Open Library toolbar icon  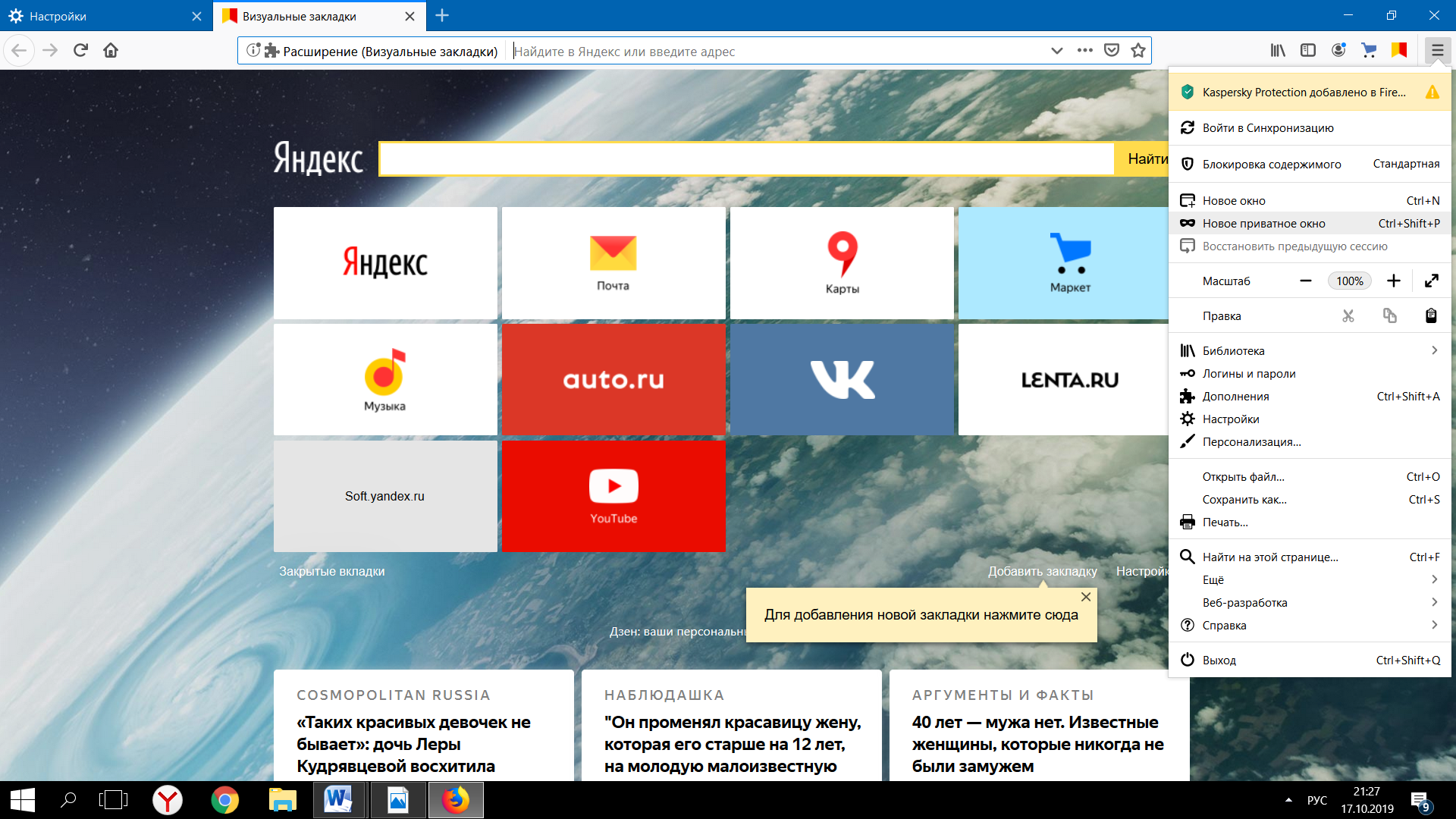1278,51
